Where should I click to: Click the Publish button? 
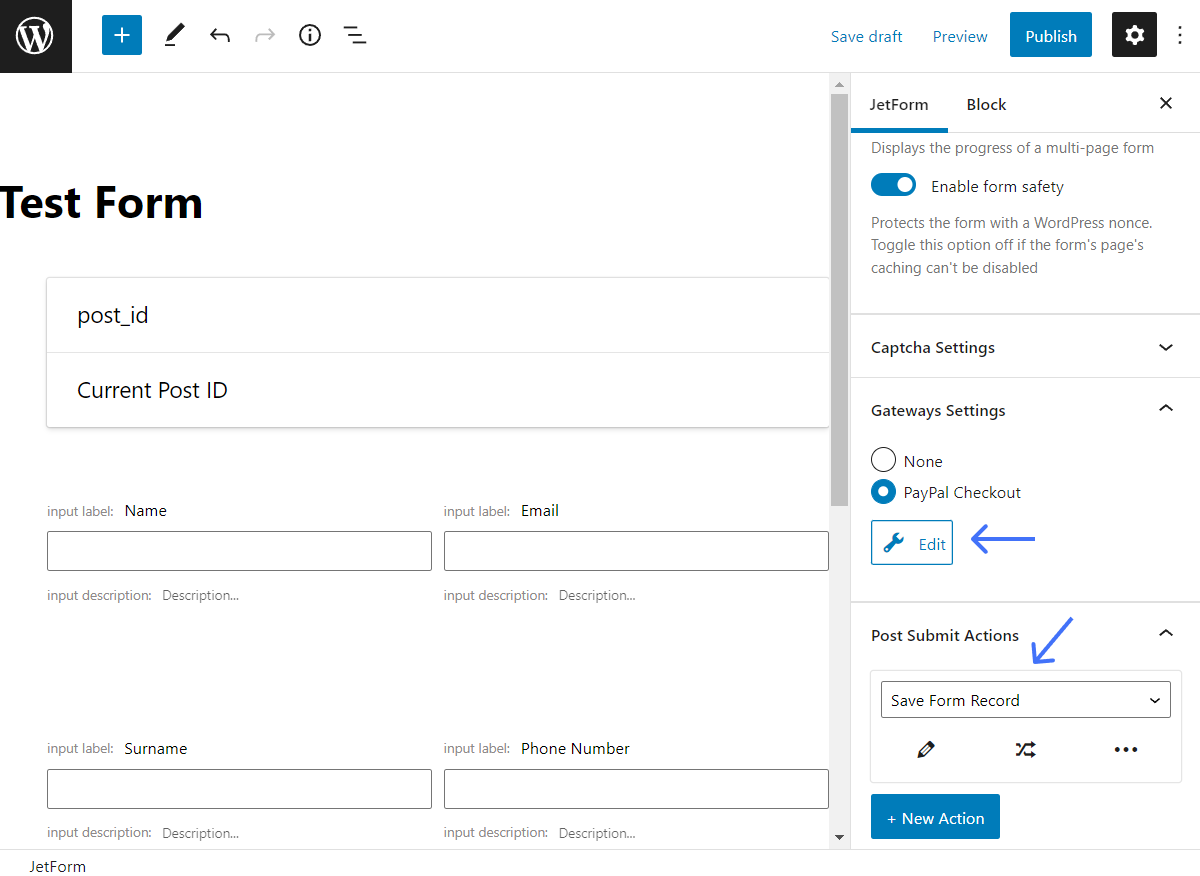point(1050,35)
